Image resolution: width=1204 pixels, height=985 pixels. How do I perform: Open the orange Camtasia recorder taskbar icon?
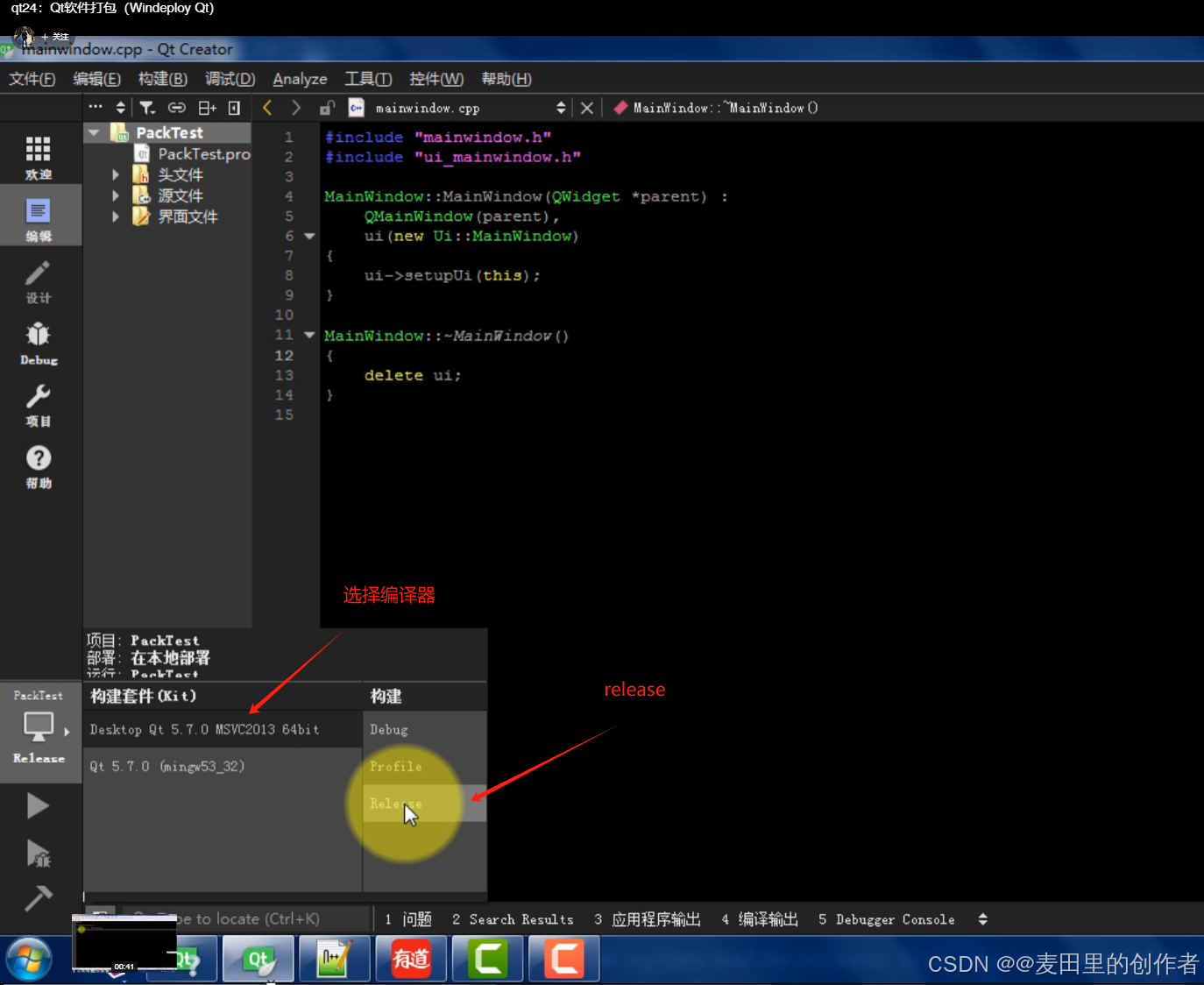pos(564,960)
